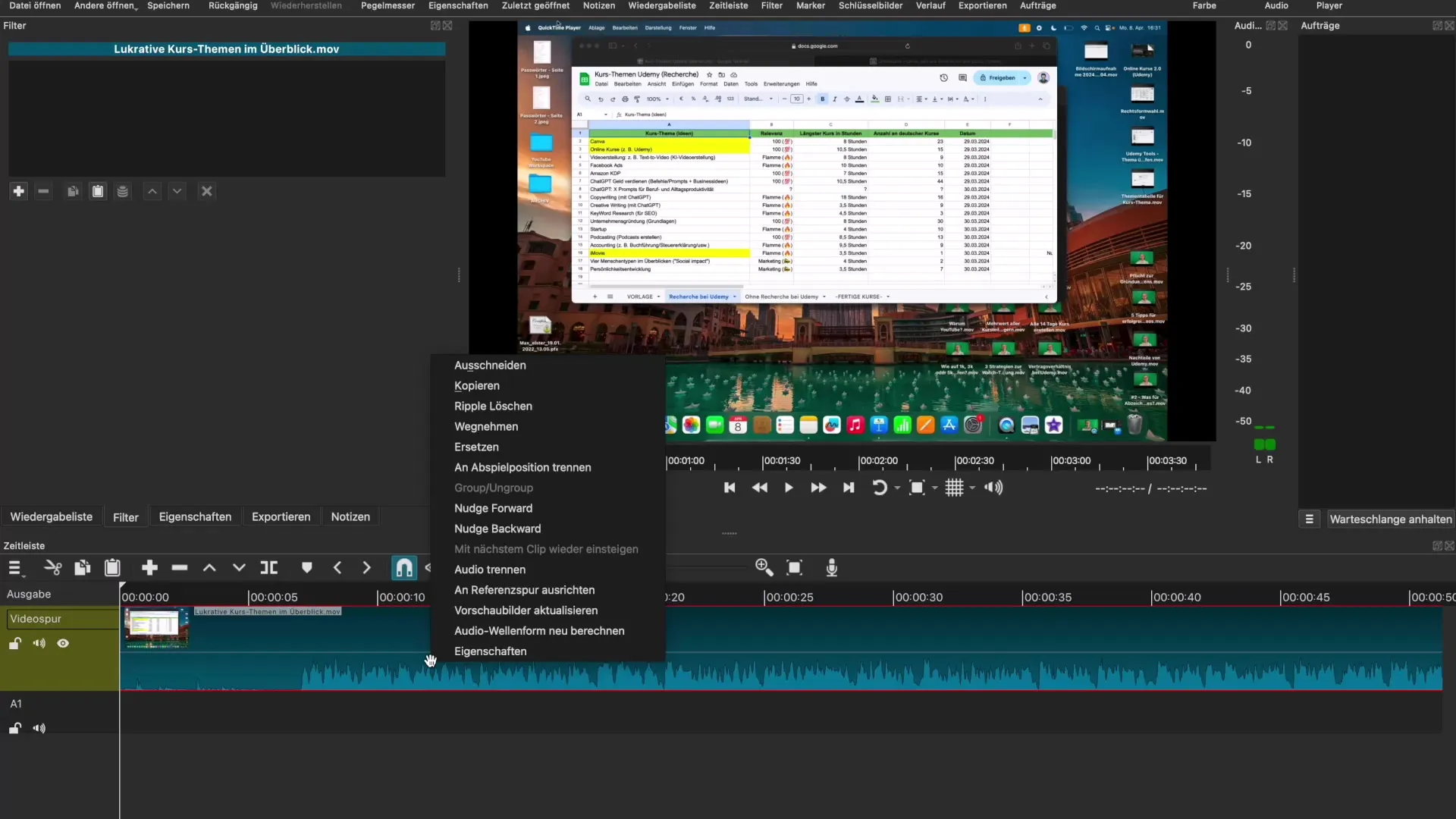Click the timeline Paste clipboard icon
1456x819 pixels.
(x=112, y=568)
